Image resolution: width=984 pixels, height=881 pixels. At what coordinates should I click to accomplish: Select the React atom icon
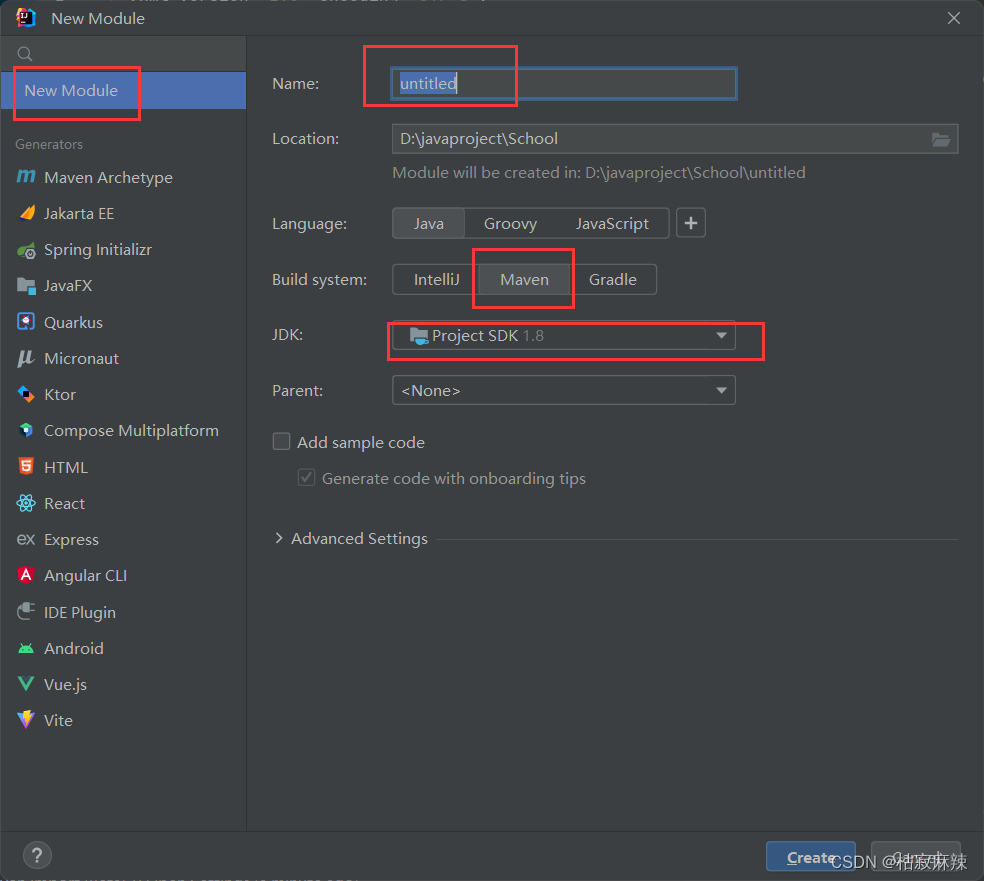(x=26, y=503)
